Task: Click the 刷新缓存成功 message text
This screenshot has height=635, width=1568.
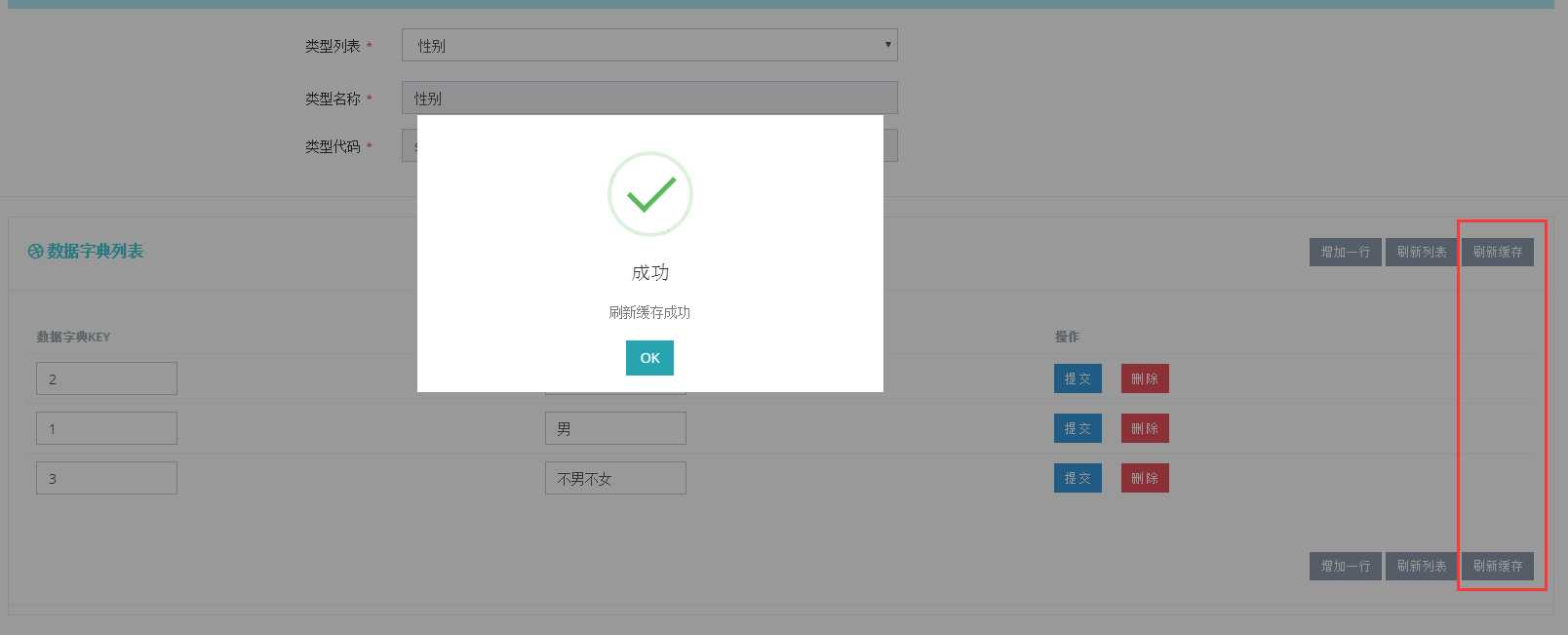Action: [x=649, y=312]
